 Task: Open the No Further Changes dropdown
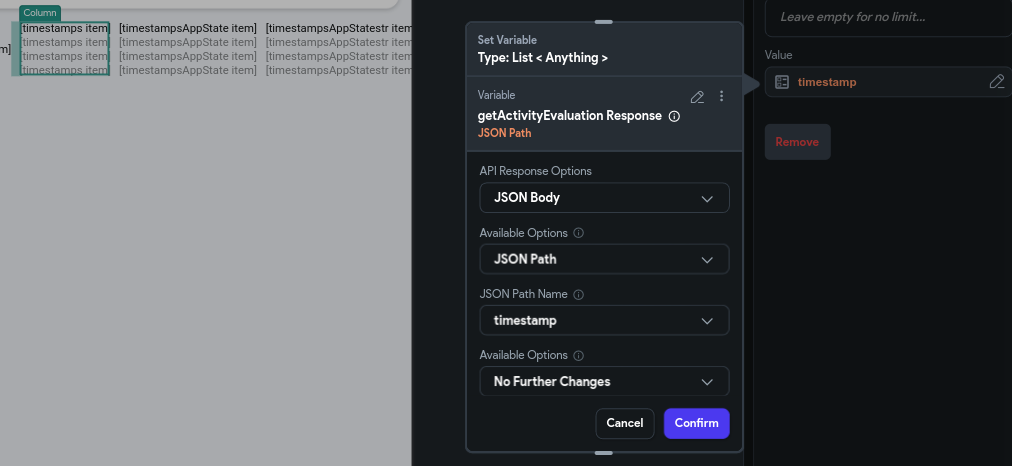click(604, 381)
